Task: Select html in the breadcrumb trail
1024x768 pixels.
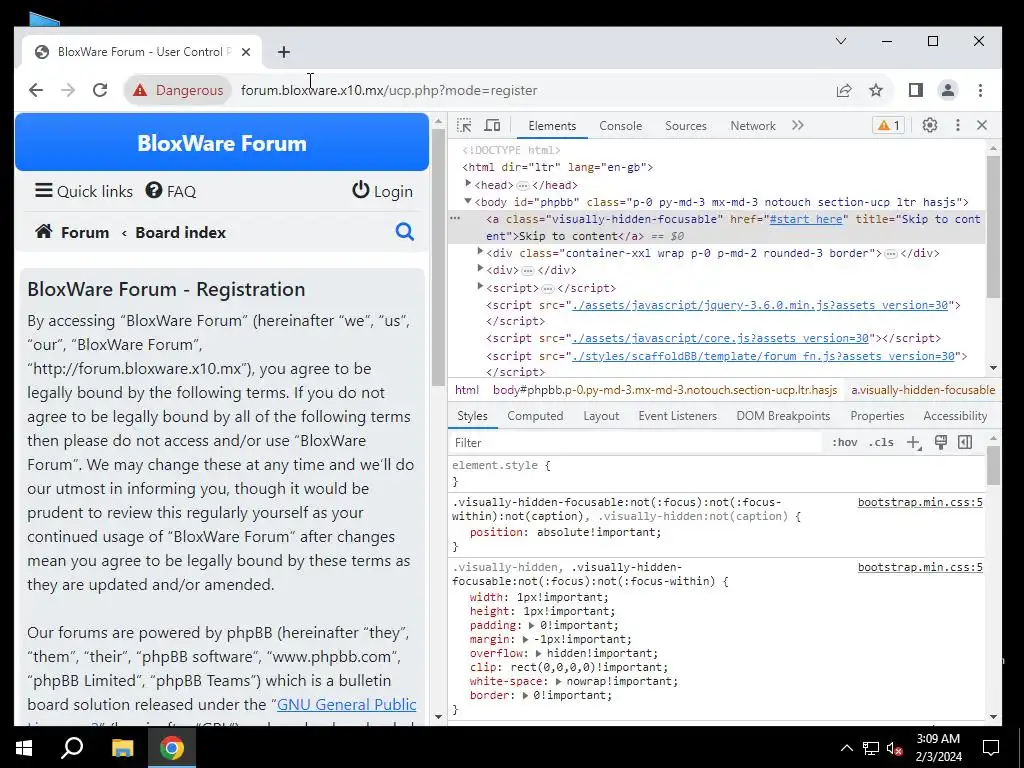Action: [466, 390]
